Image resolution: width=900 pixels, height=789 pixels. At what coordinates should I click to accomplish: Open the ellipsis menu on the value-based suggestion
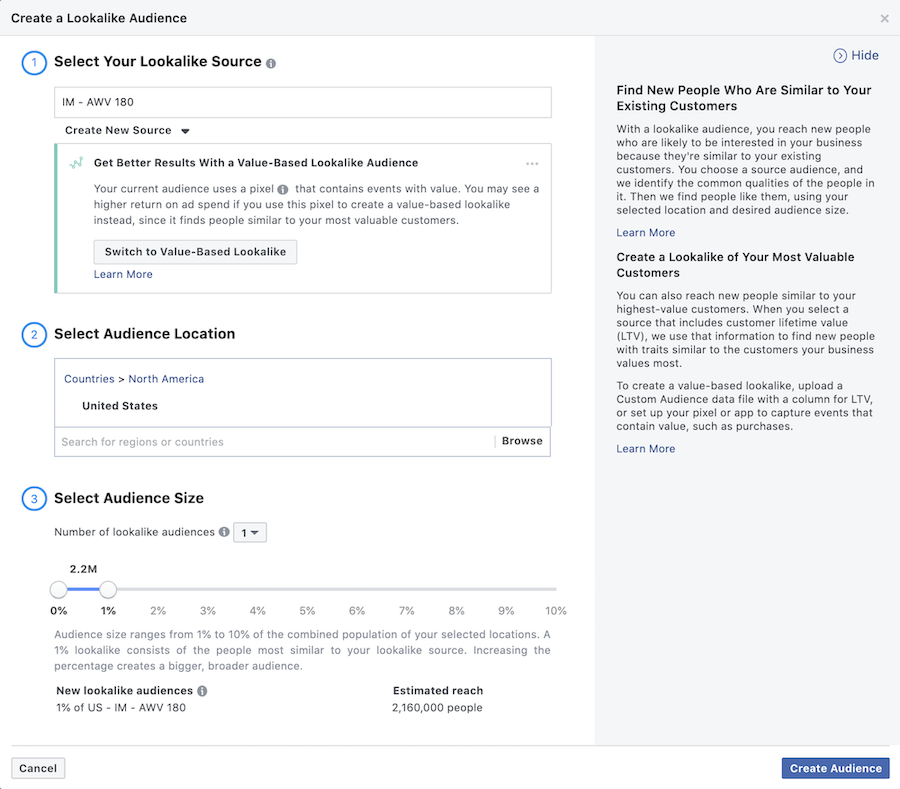point(532,163)
